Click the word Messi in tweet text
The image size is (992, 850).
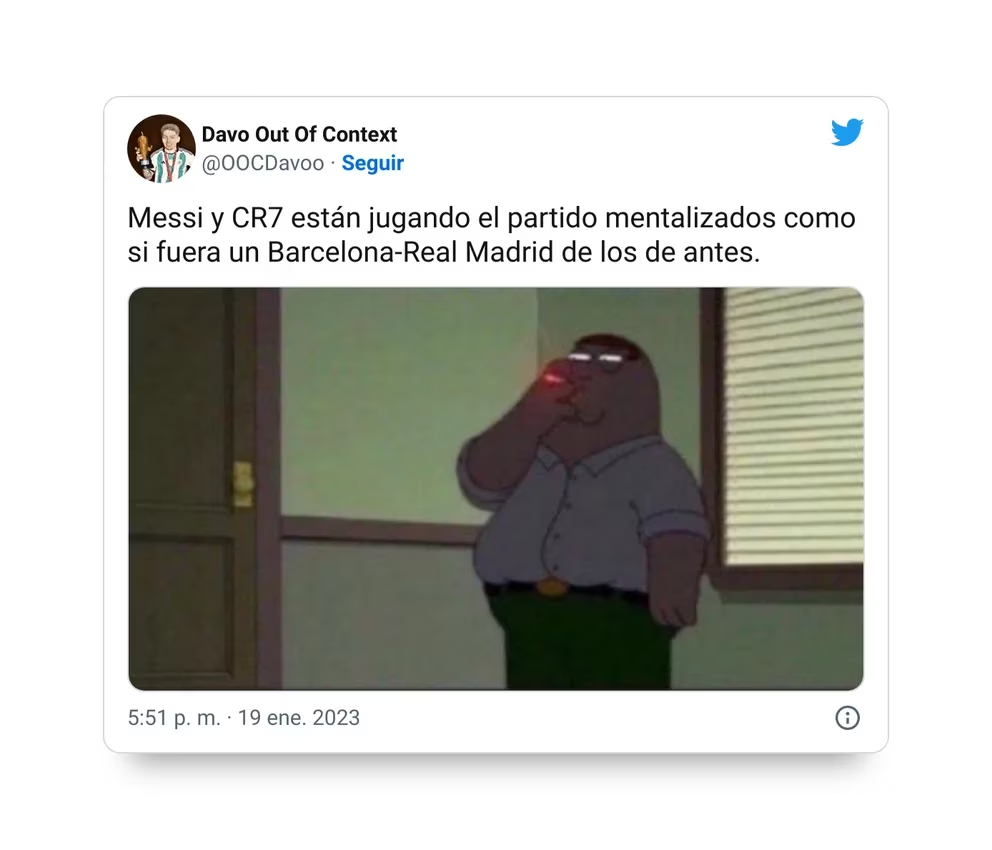tap(166, 218)
